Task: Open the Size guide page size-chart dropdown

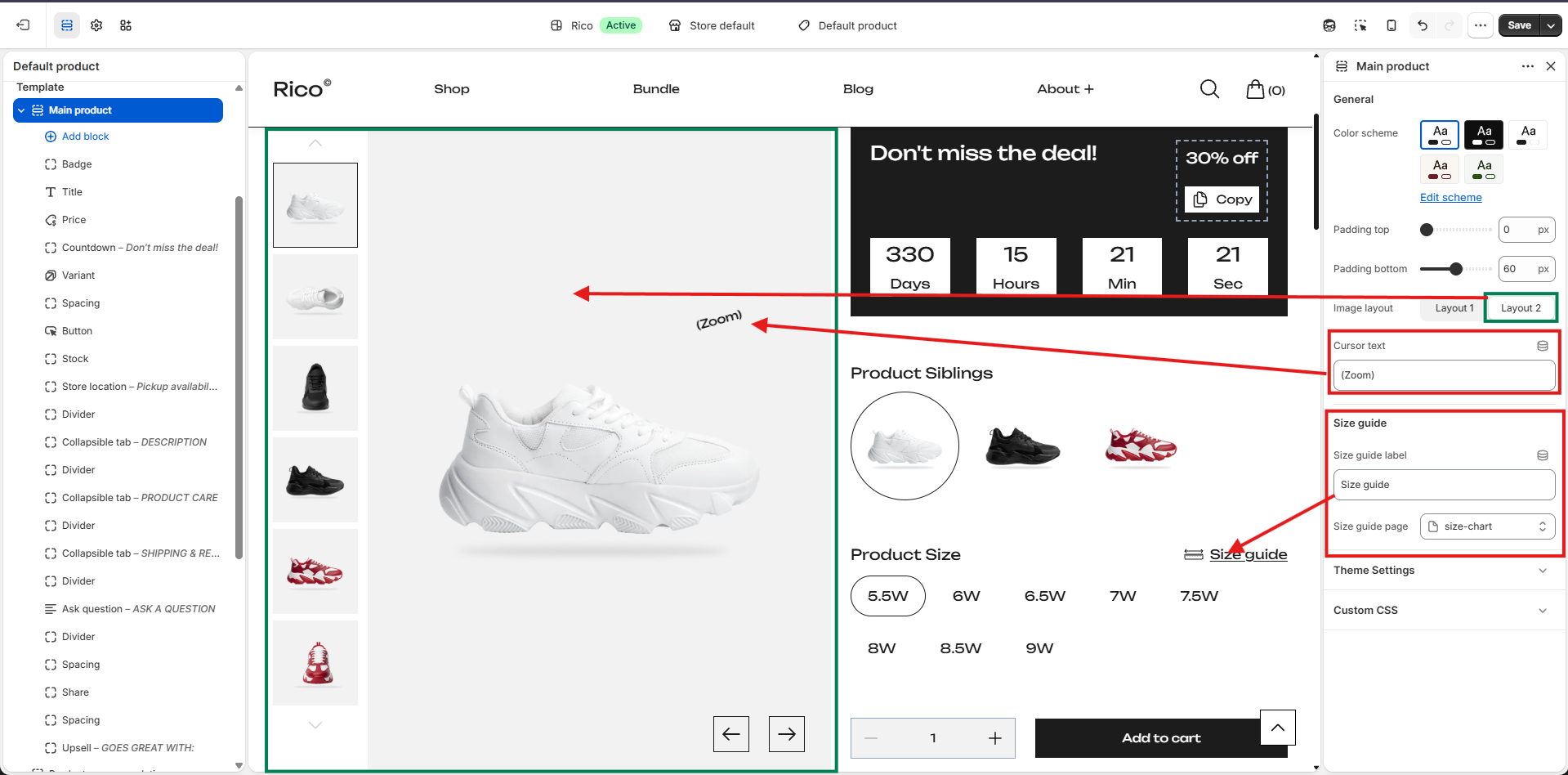Action: pos(1487,526)
